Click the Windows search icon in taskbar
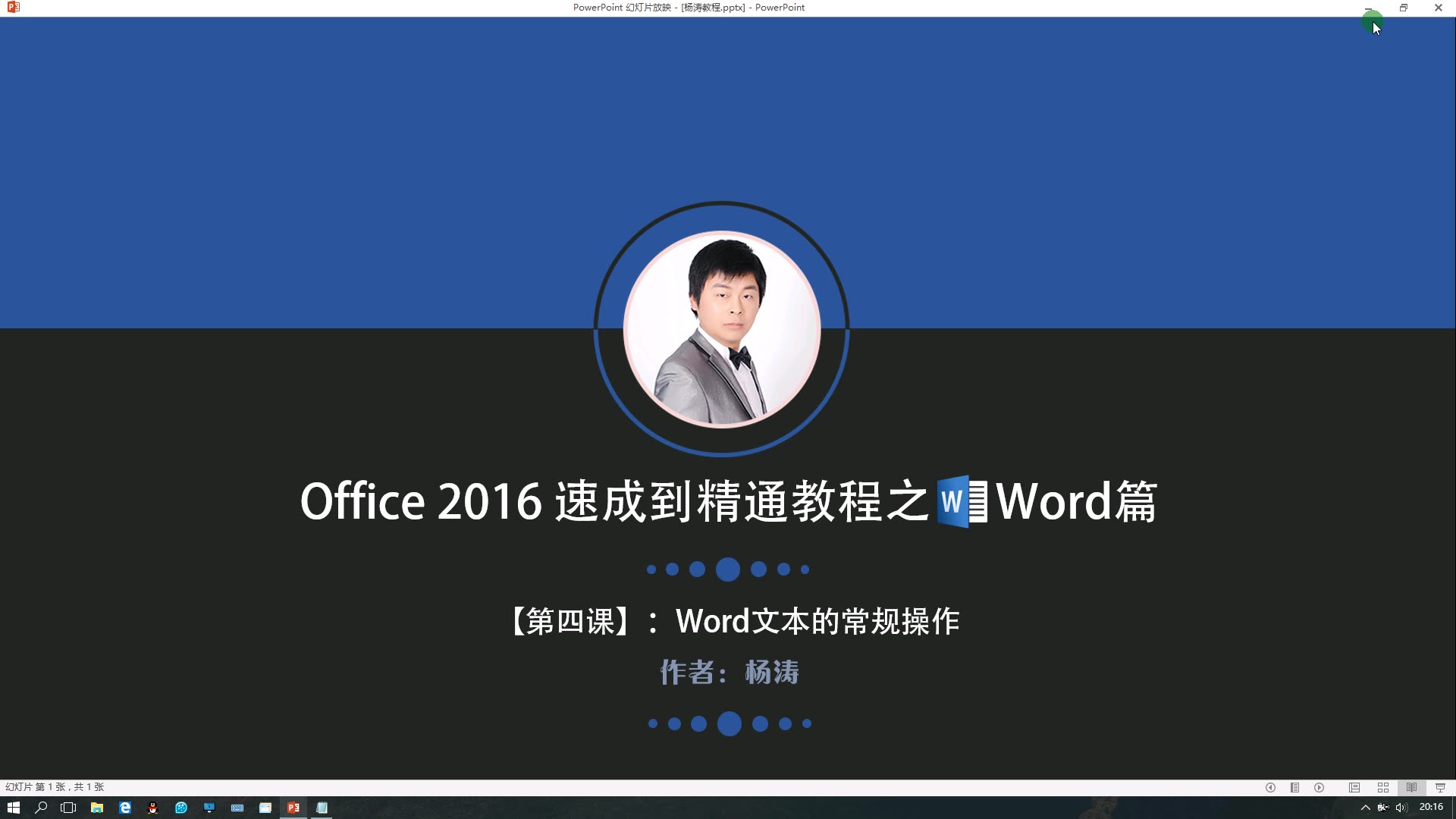Image resolution: width=1456 pixels, height=819 pixels. coord(41,807)
